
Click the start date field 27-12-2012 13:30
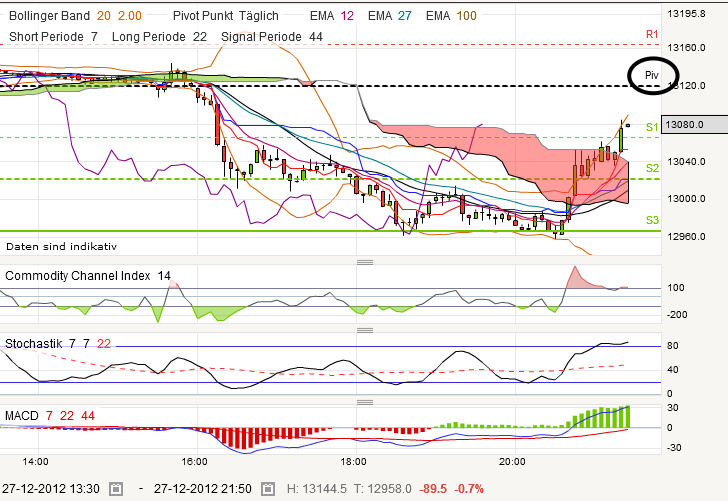(51, 489)
